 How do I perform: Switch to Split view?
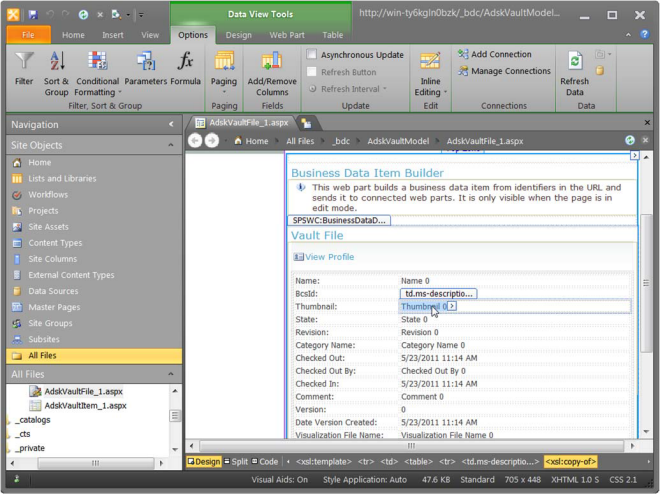(236, 462)
